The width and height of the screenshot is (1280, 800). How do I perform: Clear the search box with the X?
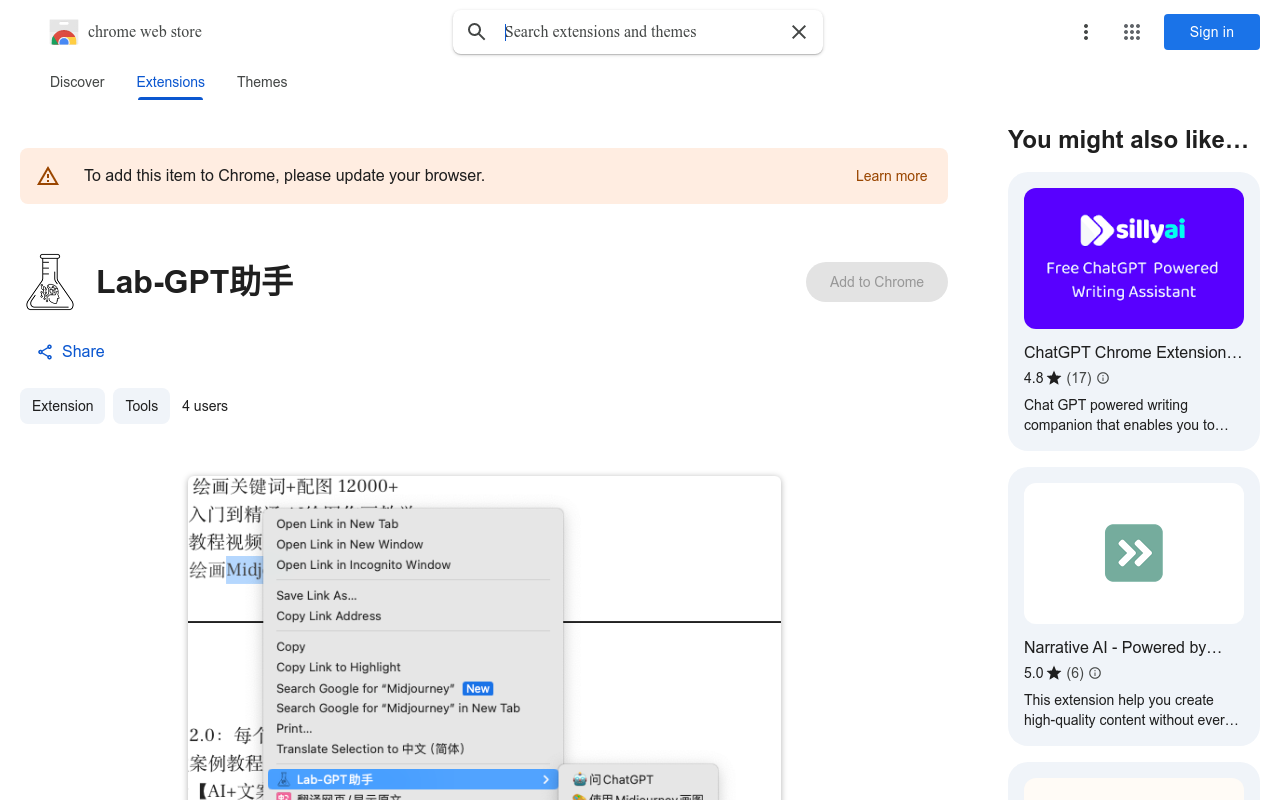(x=799, y=32)
